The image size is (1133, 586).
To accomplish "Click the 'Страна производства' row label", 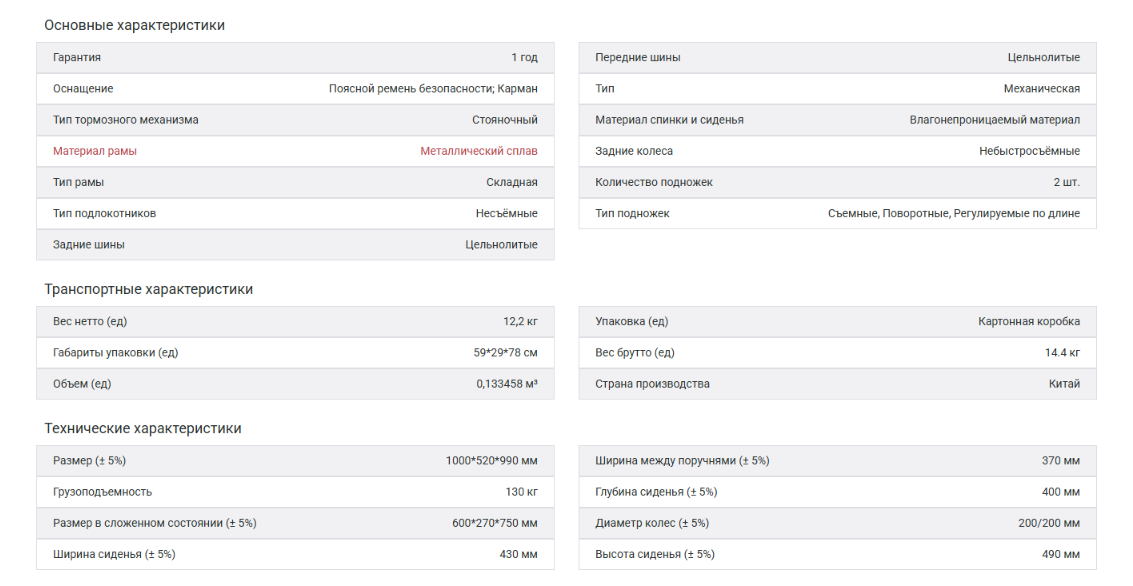I will [652, 384].
